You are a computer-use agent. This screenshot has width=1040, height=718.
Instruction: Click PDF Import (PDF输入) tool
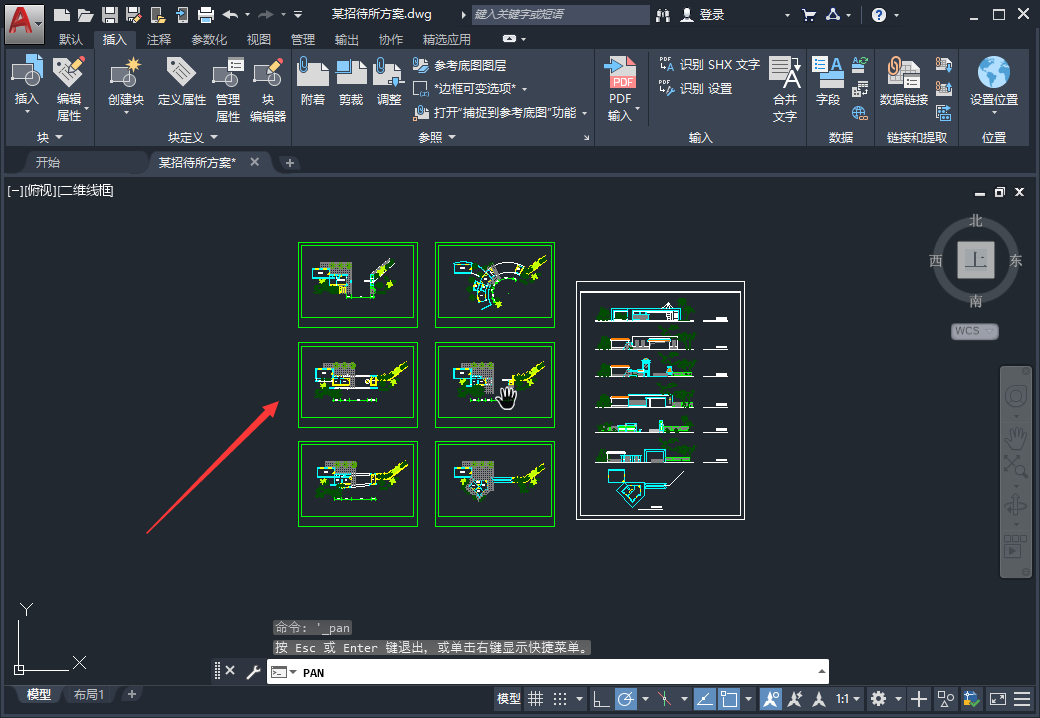(x=621, y=89)
